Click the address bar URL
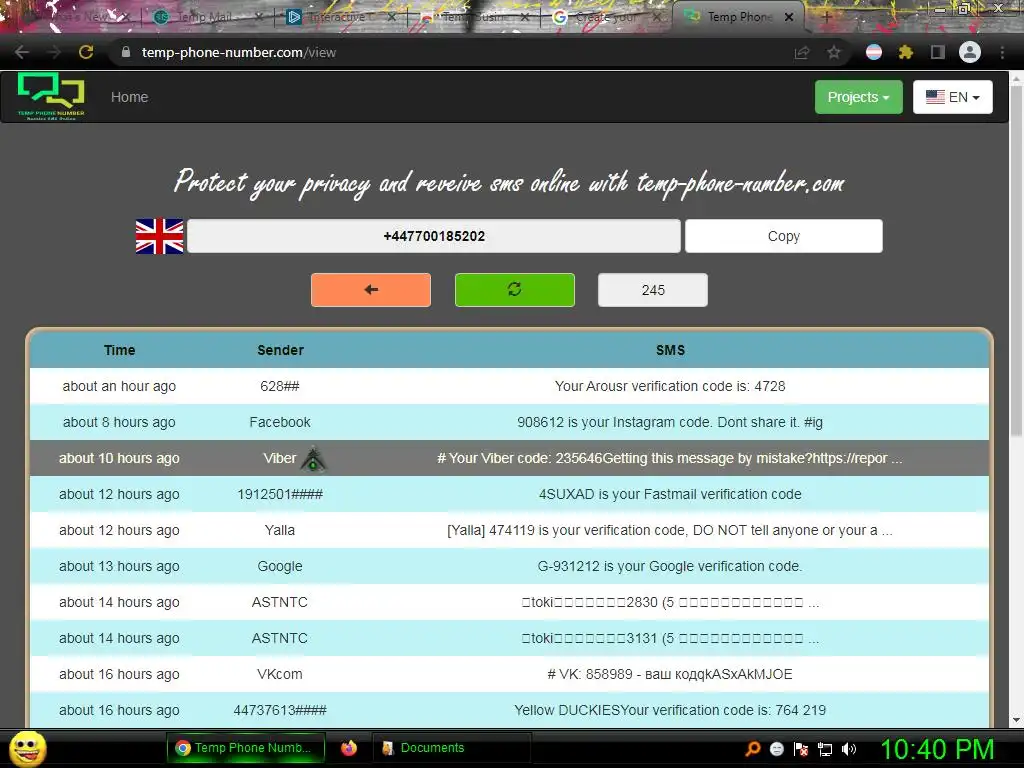The image size is (1024, 768). 239,52
